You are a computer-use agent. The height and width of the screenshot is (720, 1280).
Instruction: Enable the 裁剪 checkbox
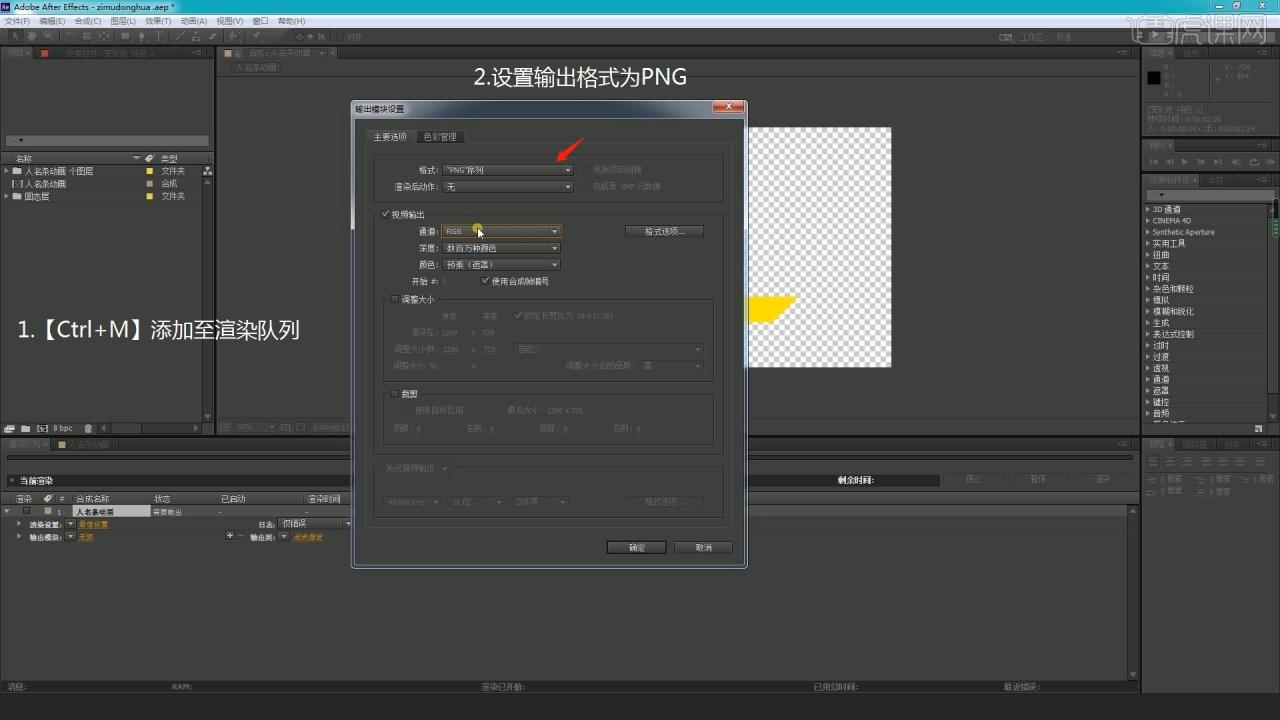coord(394,393)
